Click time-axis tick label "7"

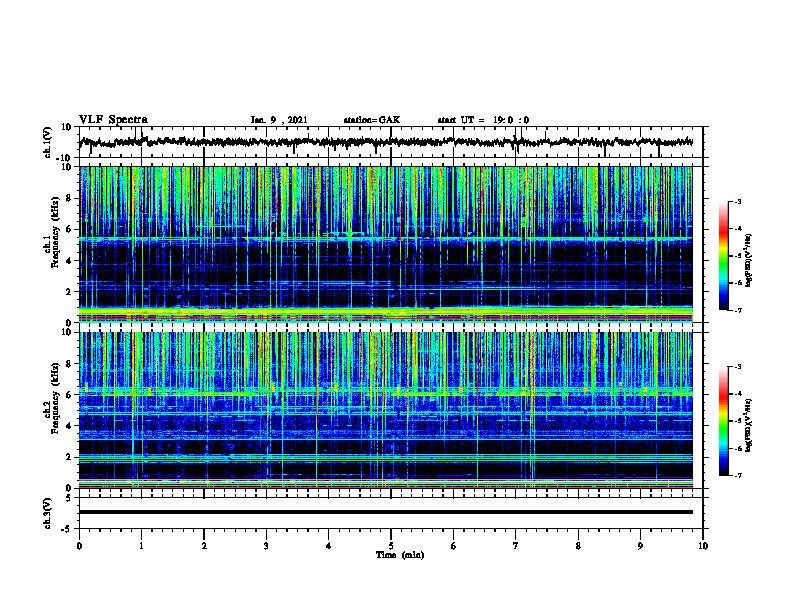point(516,546)
